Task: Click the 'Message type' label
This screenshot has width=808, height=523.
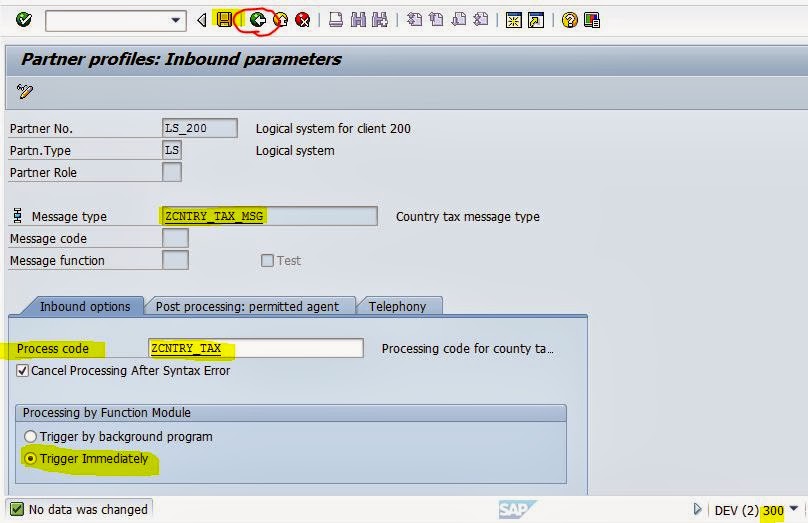Action: [x=69, y=216]
